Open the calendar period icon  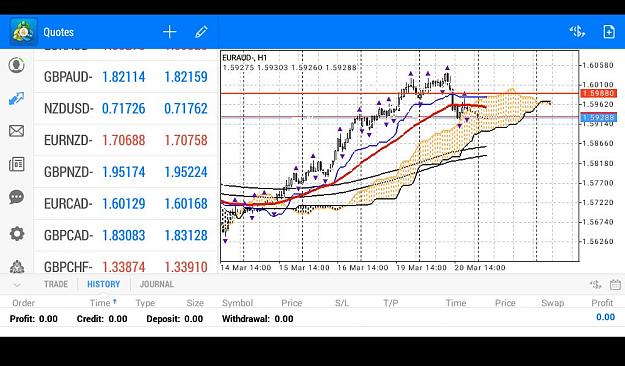pyautogui.click(x=615, y=284)
